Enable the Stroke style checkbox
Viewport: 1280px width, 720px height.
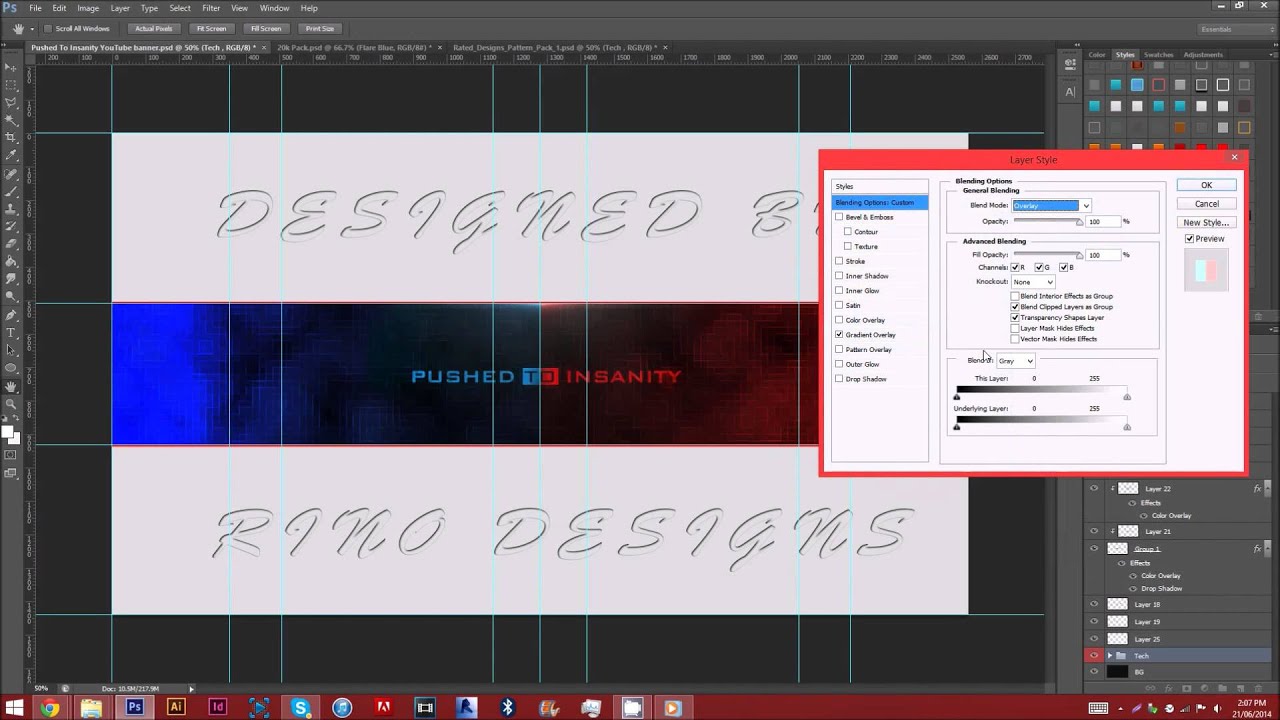point(839,261)
